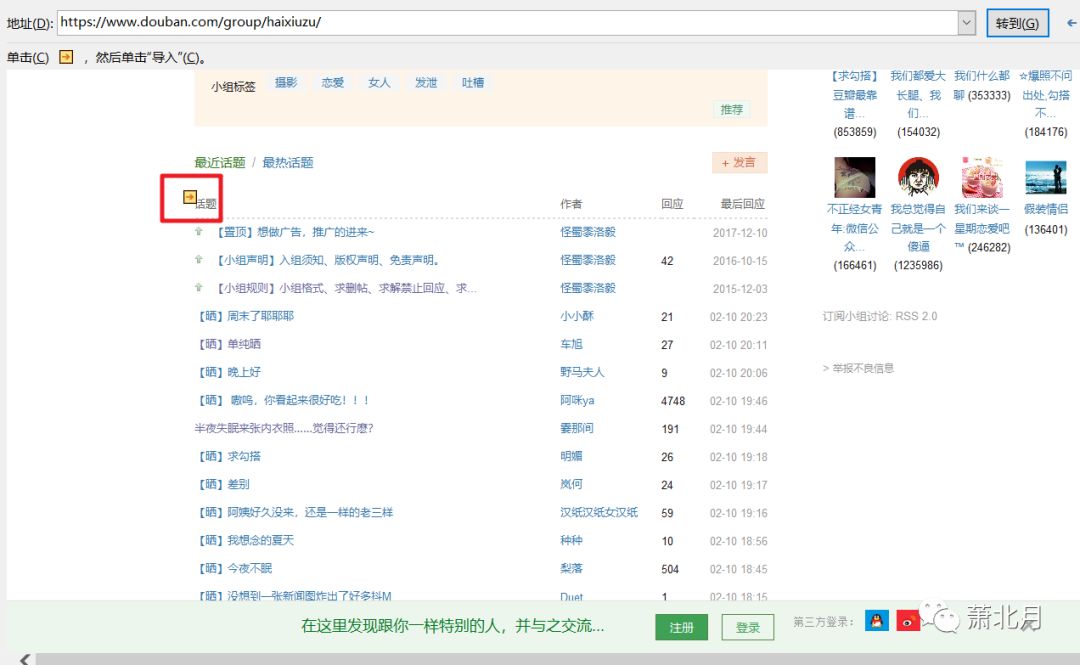Click reply count 4748
The image size is (1080, 665).
pyautogui.click(x=673, y=401)
